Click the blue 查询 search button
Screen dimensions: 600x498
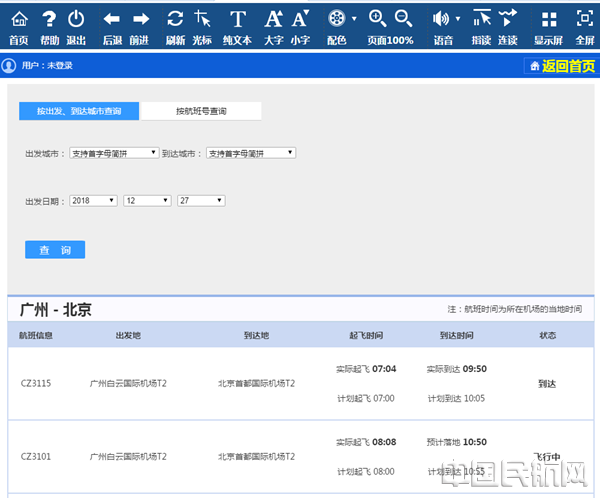[x=55, y=250]
